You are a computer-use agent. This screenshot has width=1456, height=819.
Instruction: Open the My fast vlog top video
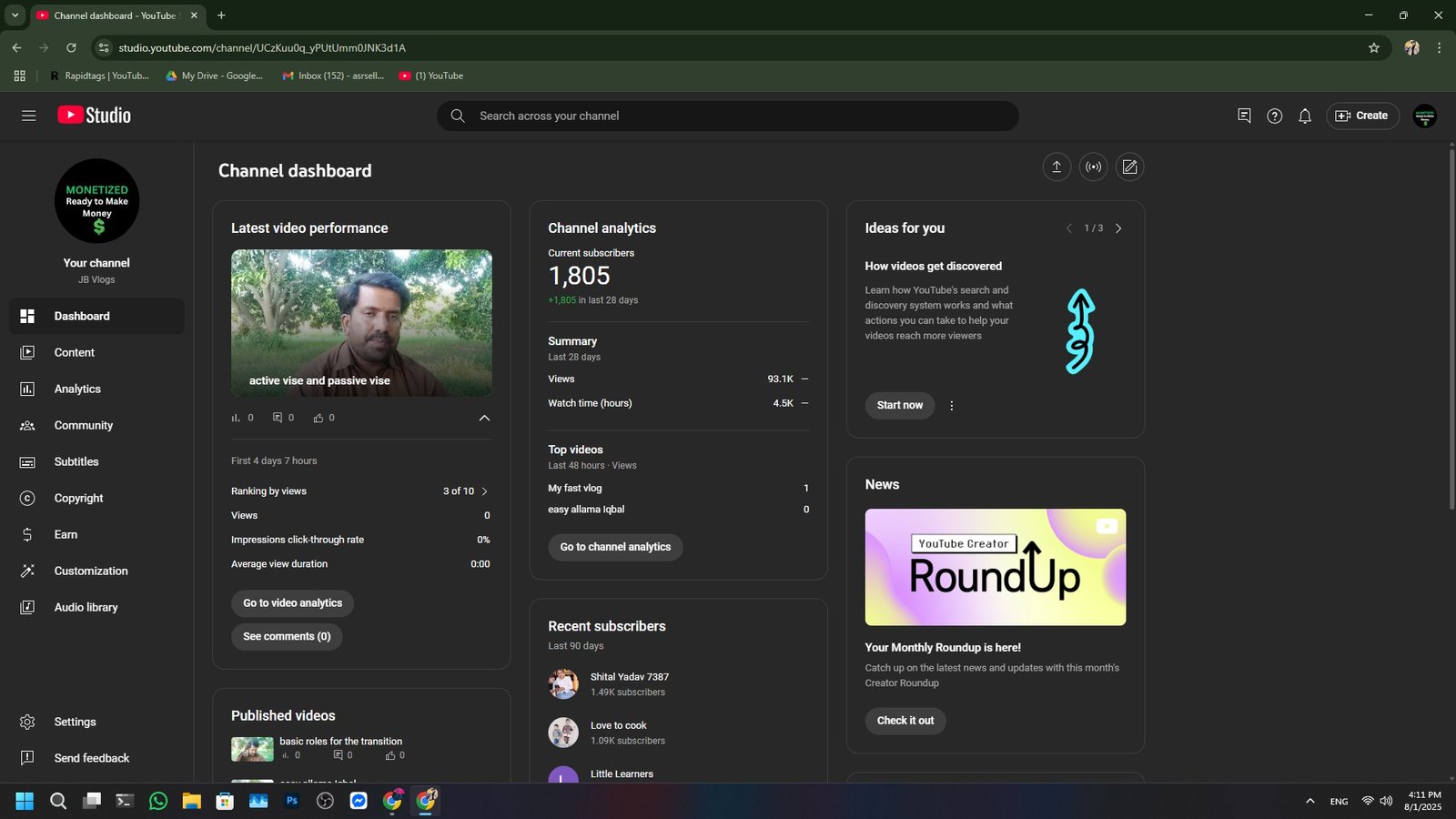click(x=575, y=489)
